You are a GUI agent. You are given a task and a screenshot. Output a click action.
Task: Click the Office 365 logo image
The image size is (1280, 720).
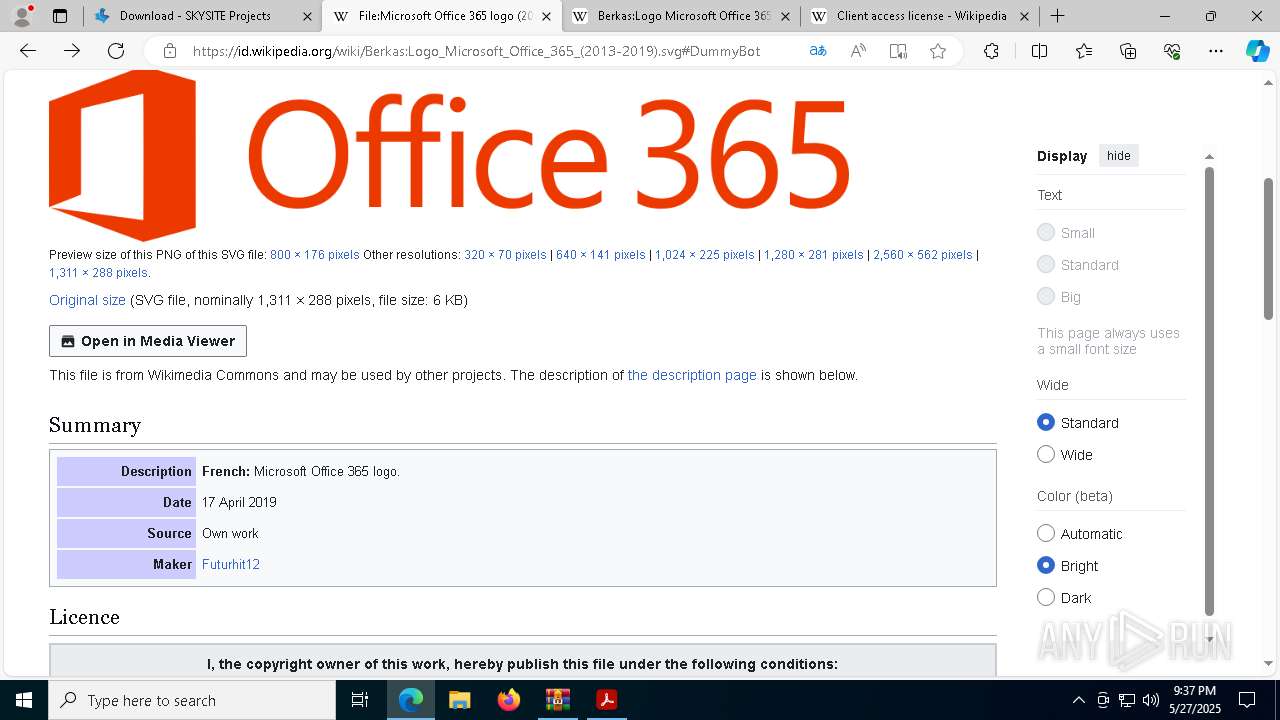point(449,156)
